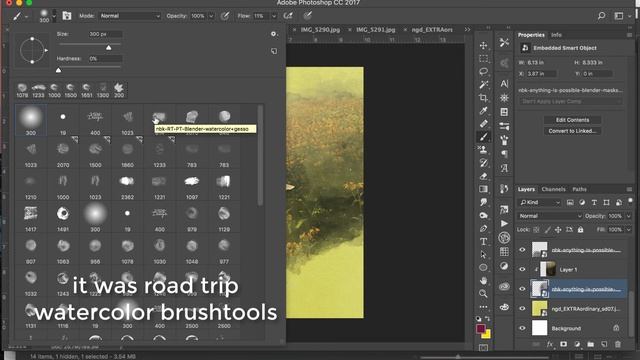
Task: Click the layer styles fx button
Action: [550, 344]
